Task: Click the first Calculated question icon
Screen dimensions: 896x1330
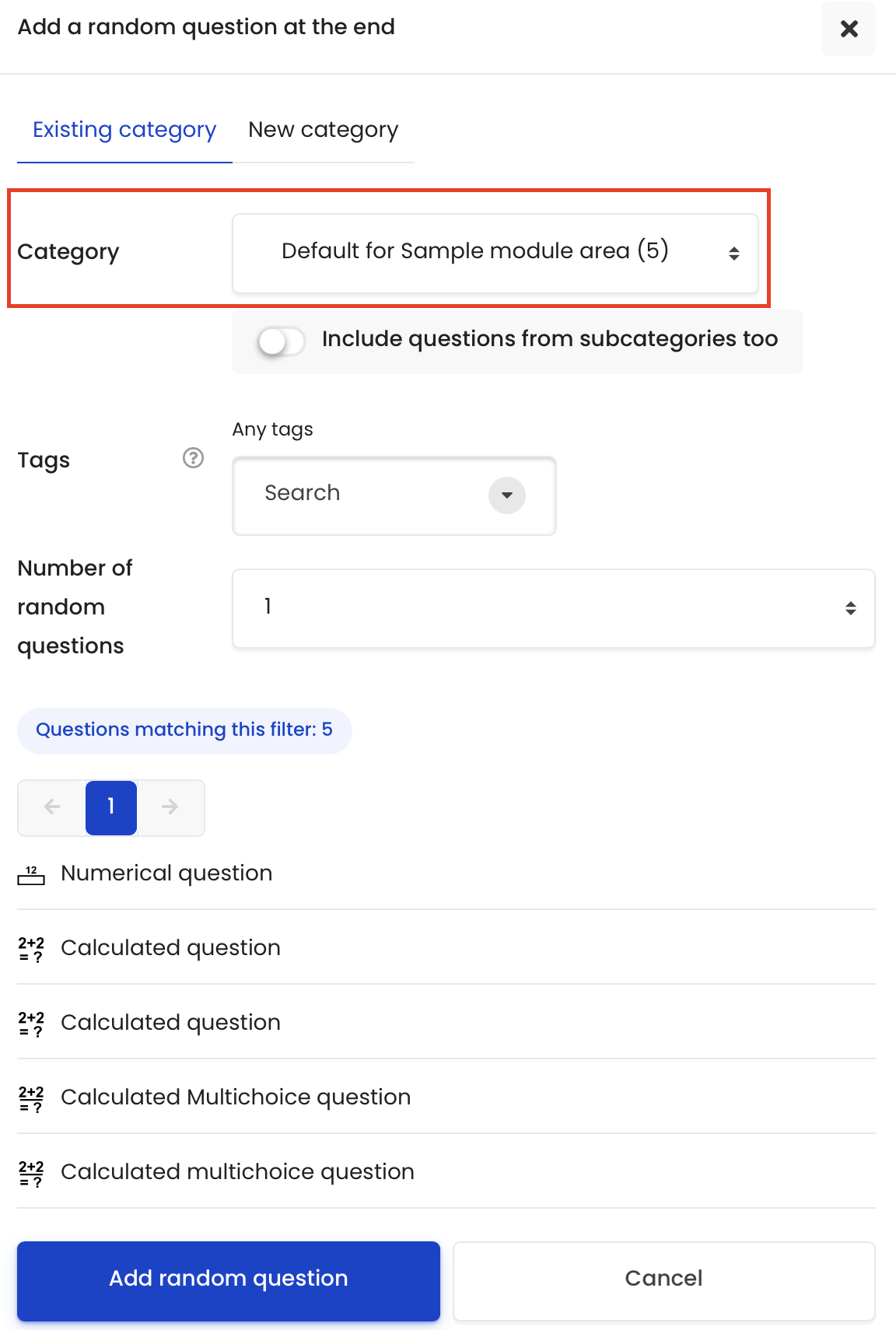Action: coord(31,949)
